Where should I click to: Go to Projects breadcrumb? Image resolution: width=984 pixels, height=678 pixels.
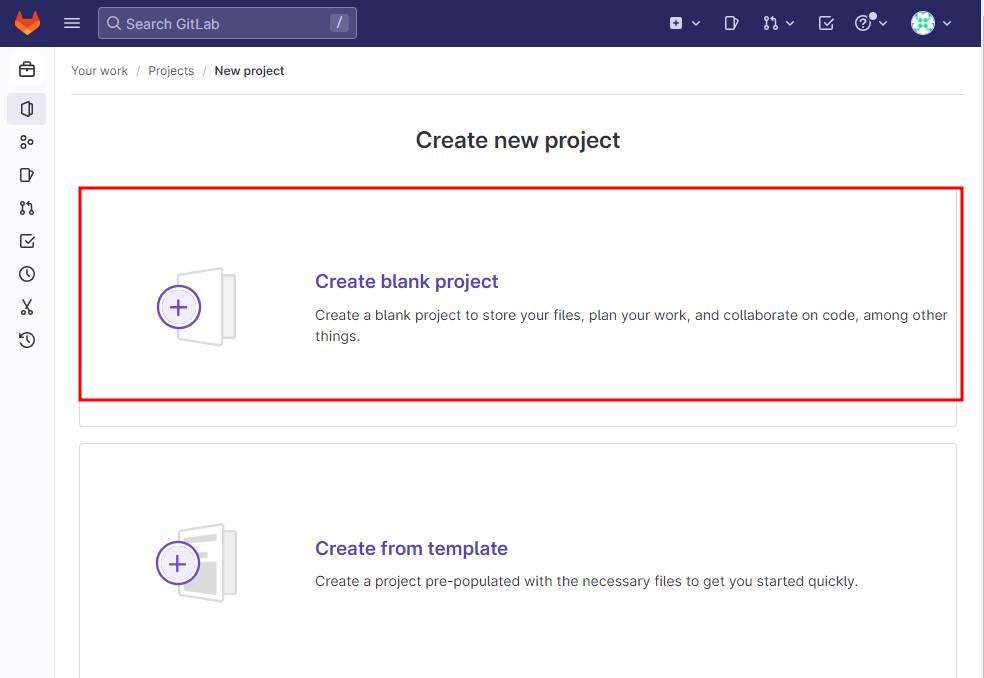click(x=171, y=71)
